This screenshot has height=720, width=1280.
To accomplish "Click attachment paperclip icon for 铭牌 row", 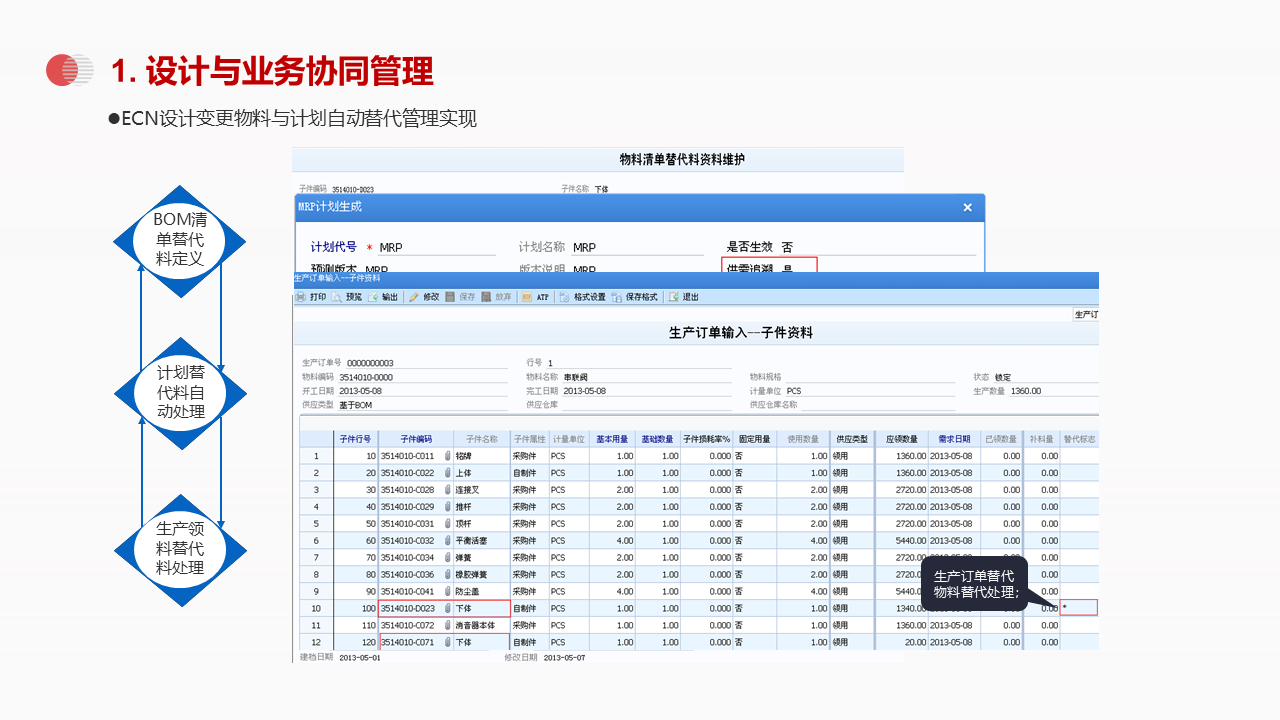I will point(448,456).
